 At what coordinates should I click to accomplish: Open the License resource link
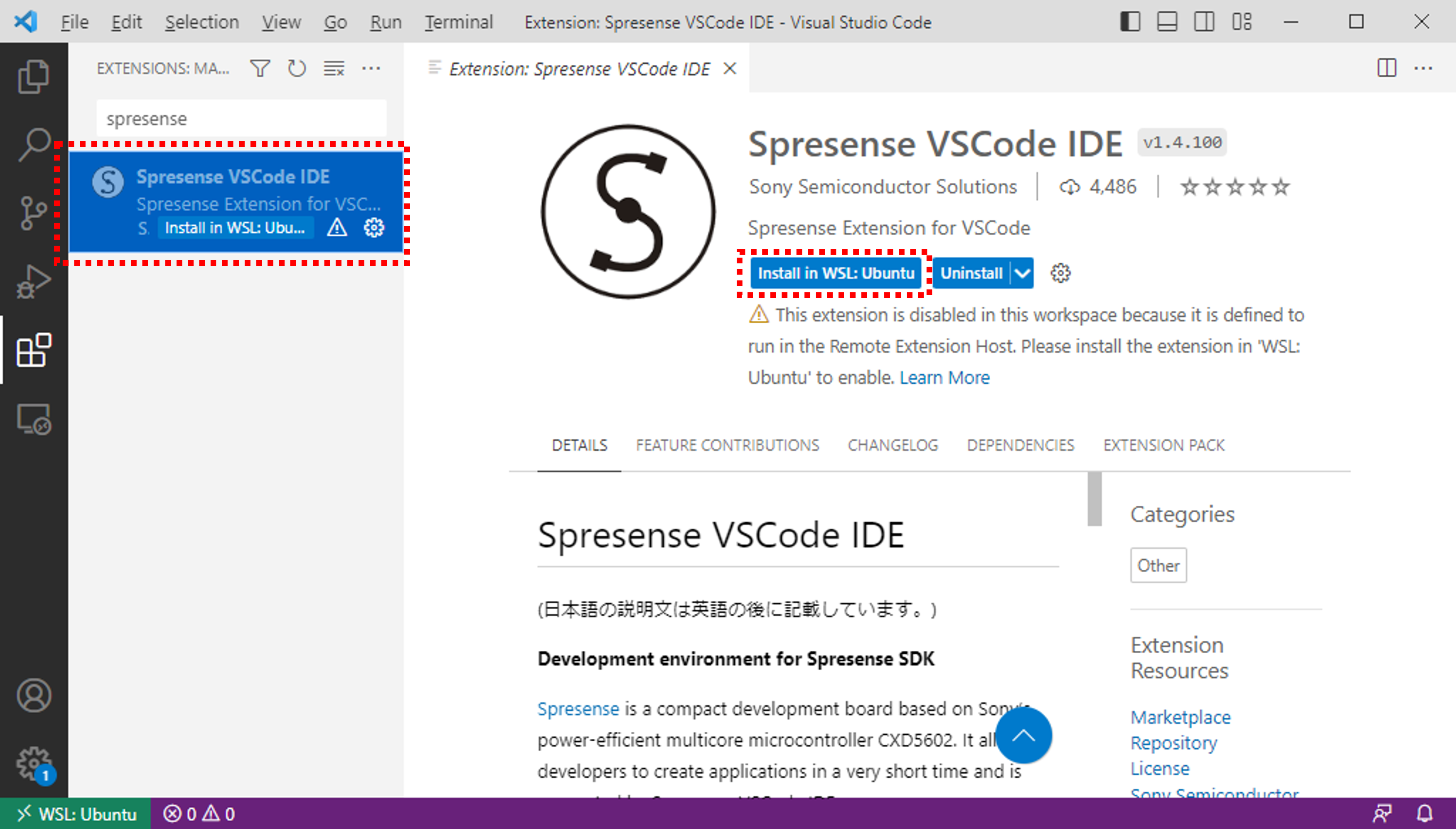pyautogui.click(x=1160, y=768)
